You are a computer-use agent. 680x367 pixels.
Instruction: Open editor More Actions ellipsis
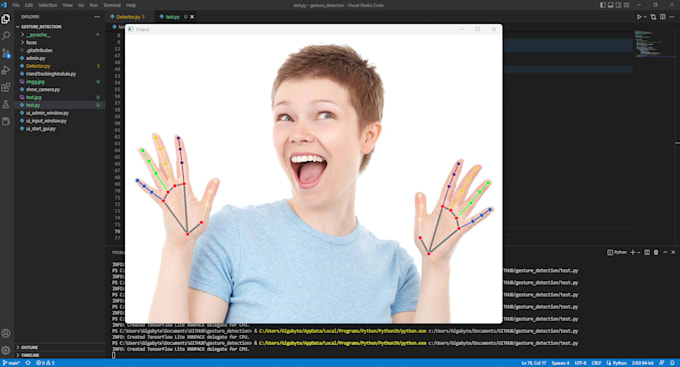672,17
